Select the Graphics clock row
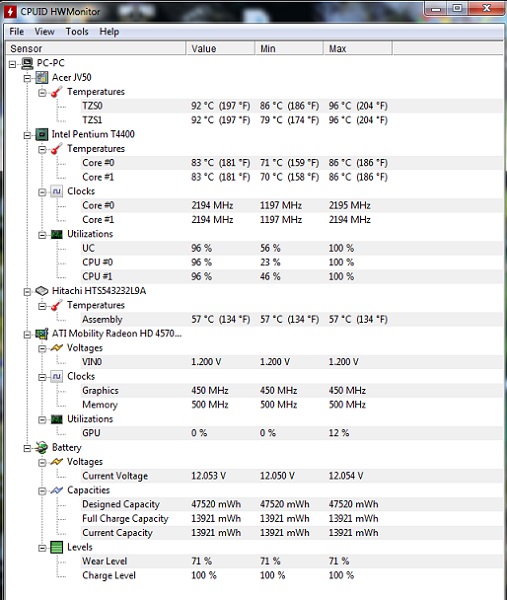This screenshot has width=507, height=600. (x=291, y=391)
